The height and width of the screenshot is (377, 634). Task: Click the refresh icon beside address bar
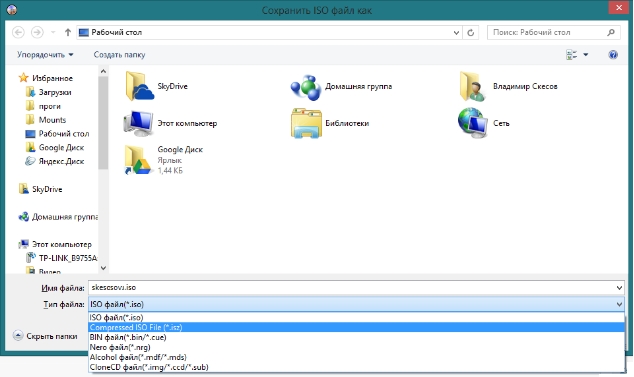471,33
